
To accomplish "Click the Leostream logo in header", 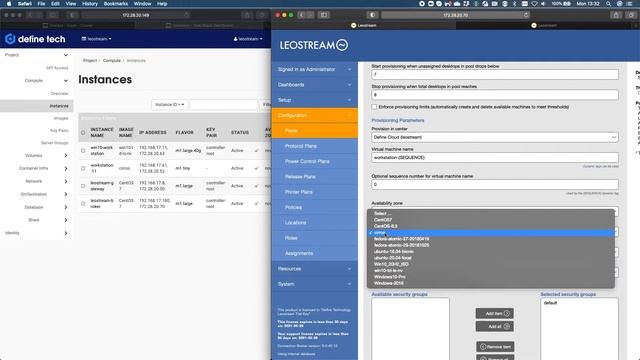I will [313, 45].
